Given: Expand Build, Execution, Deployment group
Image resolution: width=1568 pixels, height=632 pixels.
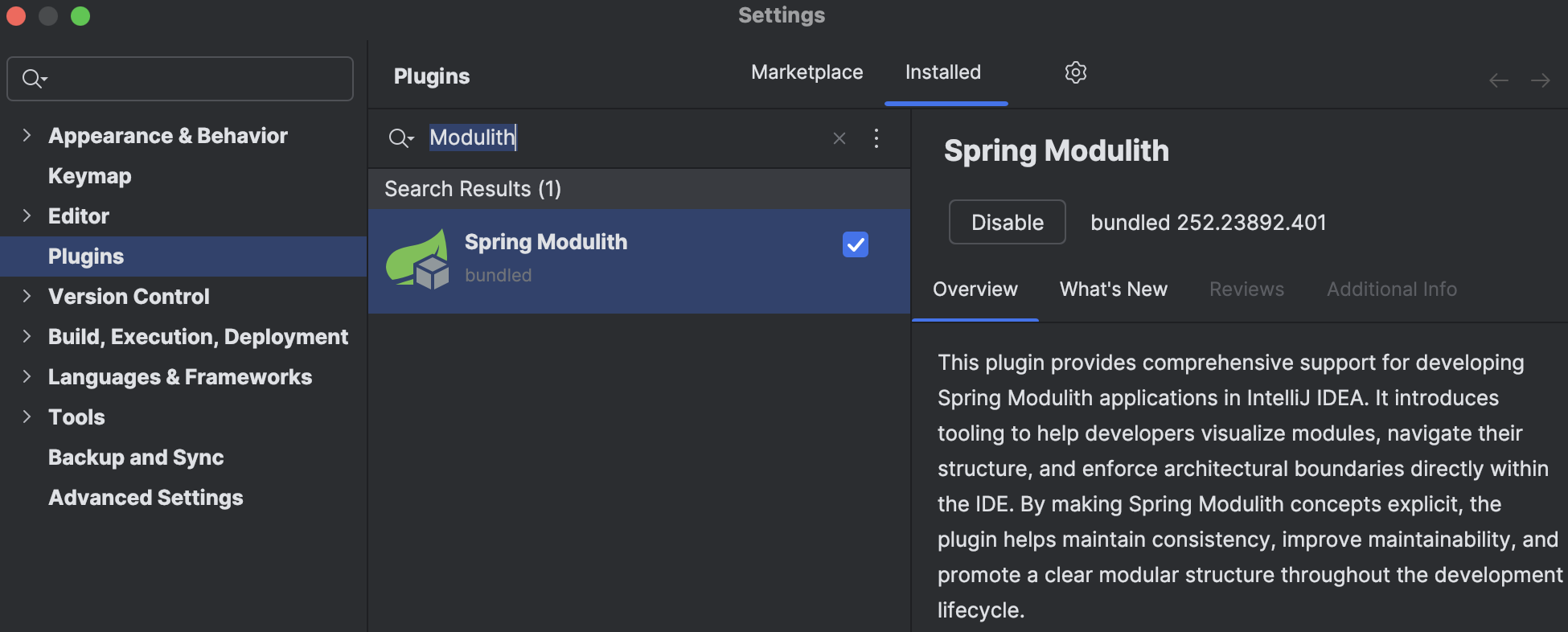Looking at the screenshot, I should tap(27, 336).
